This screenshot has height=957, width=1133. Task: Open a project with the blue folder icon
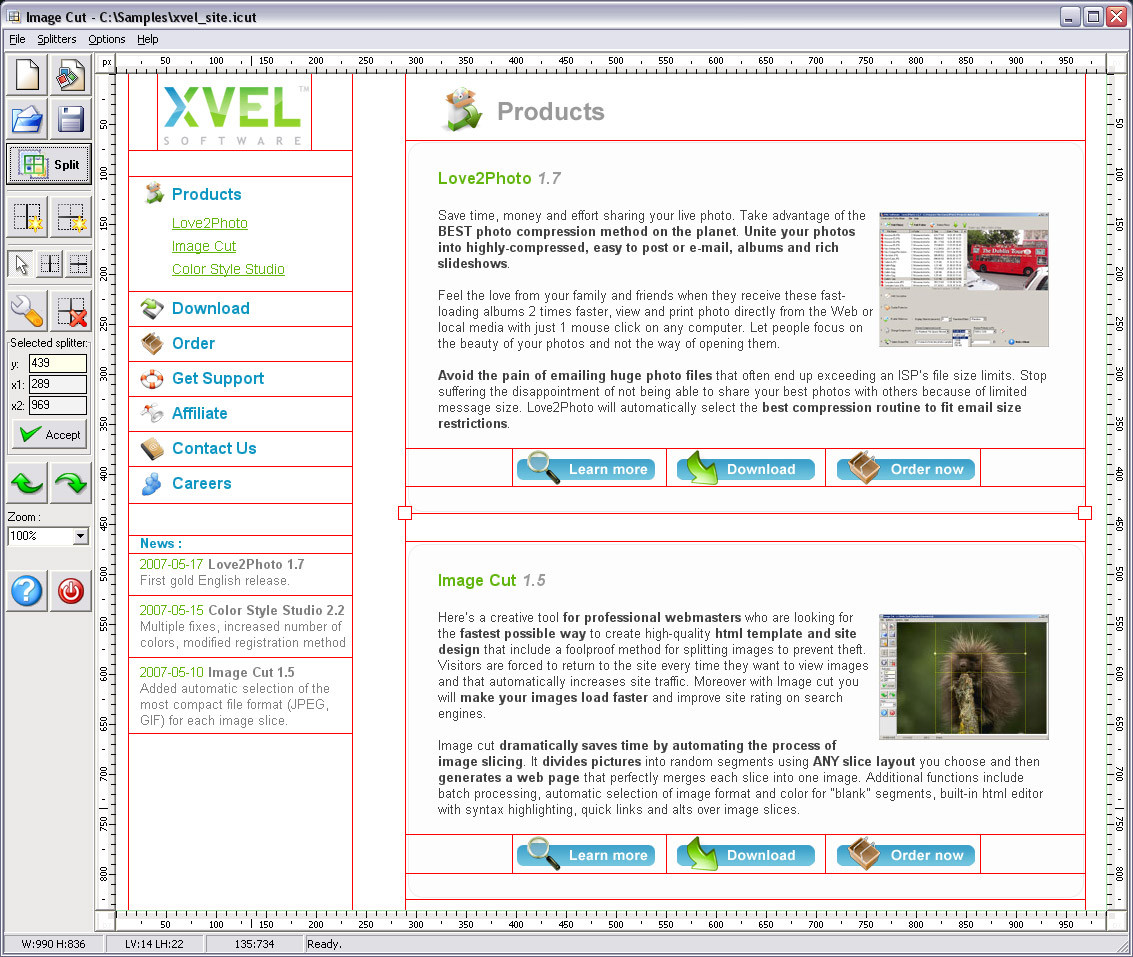27,119
